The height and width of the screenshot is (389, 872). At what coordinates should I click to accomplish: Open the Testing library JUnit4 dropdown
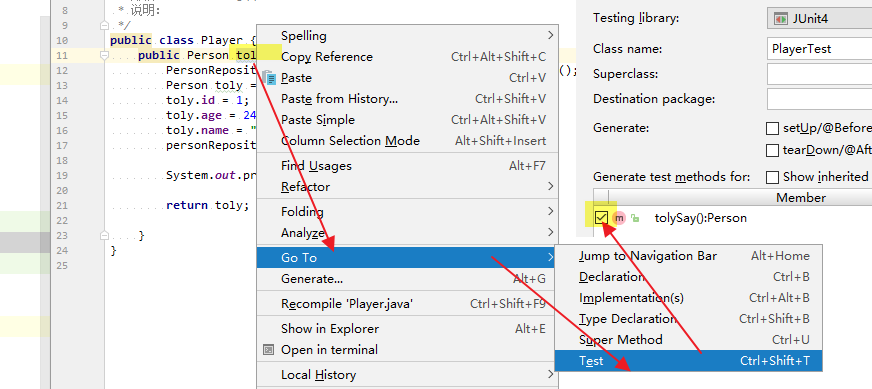tap(819, 18)
